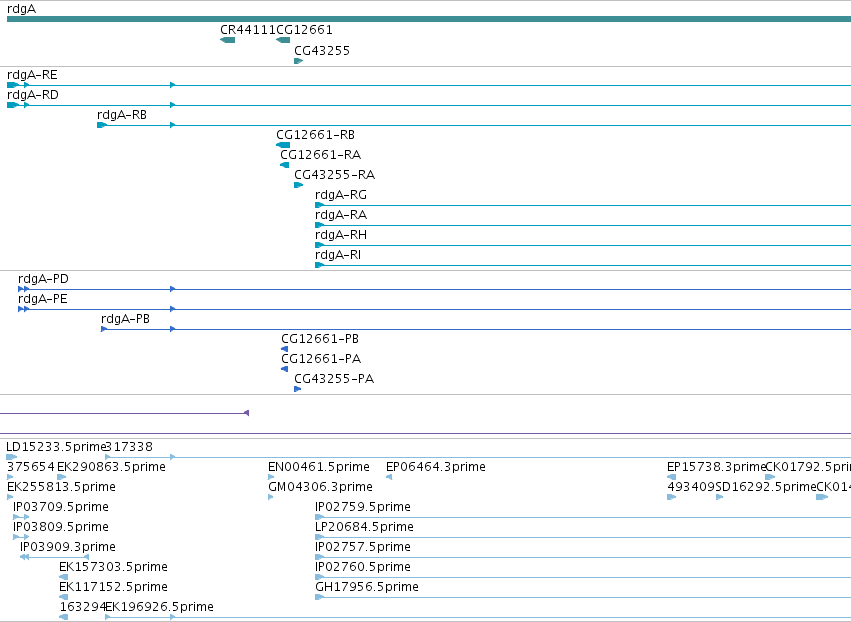
Task: Open the EK196926.5prime EST
Action: (478, 617)
